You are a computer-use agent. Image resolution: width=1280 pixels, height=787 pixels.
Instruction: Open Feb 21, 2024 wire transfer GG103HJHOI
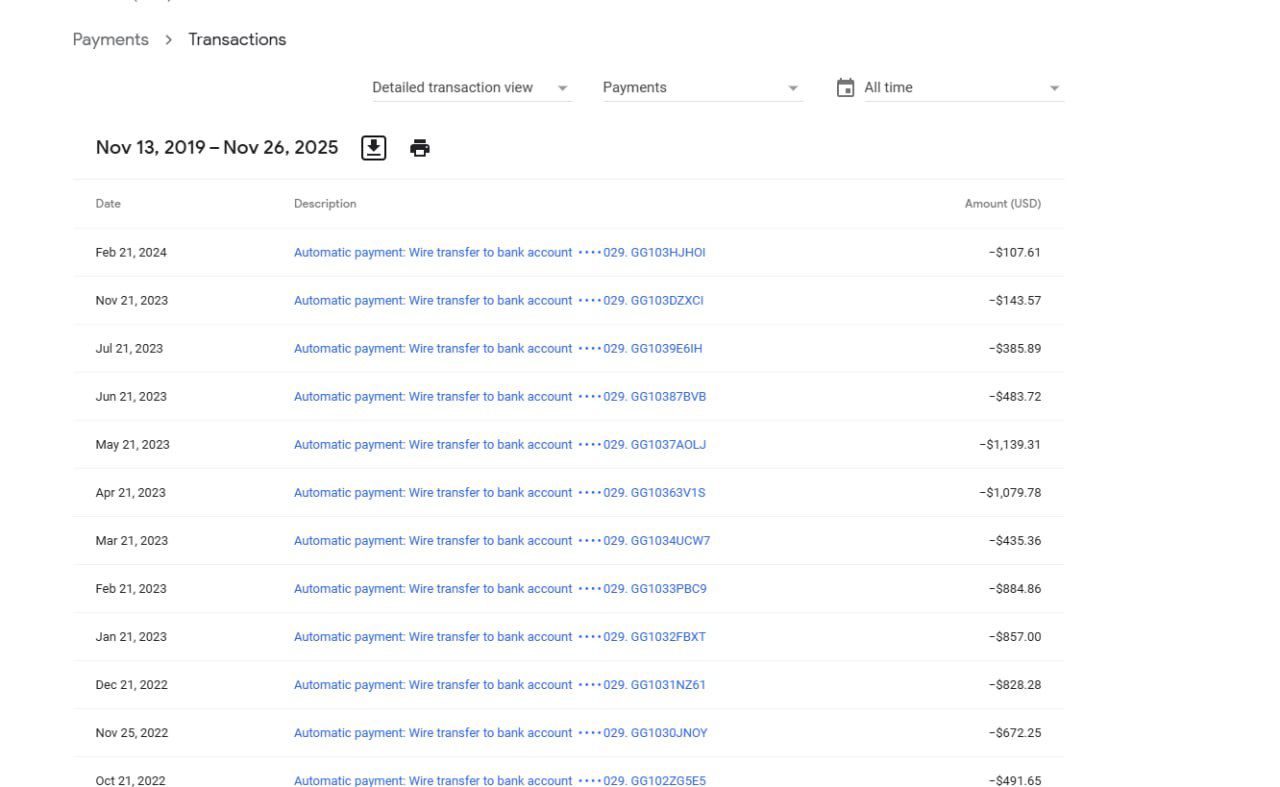coord(499,253)
